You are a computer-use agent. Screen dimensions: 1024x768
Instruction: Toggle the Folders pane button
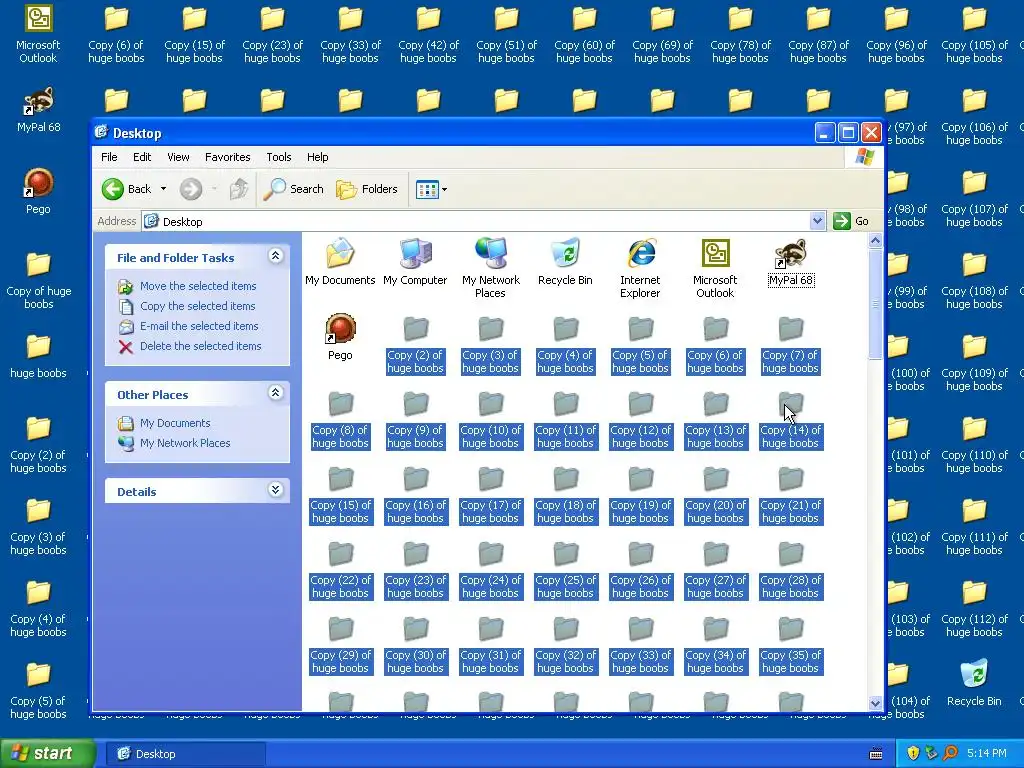[x=367, y=189]
